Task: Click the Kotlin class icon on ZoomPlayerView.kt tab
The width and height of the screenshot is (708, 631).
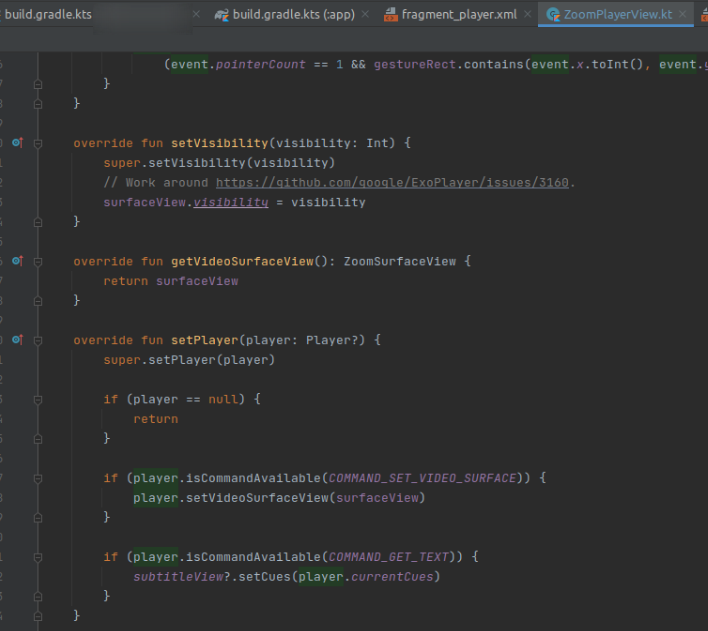Action: 553,15
